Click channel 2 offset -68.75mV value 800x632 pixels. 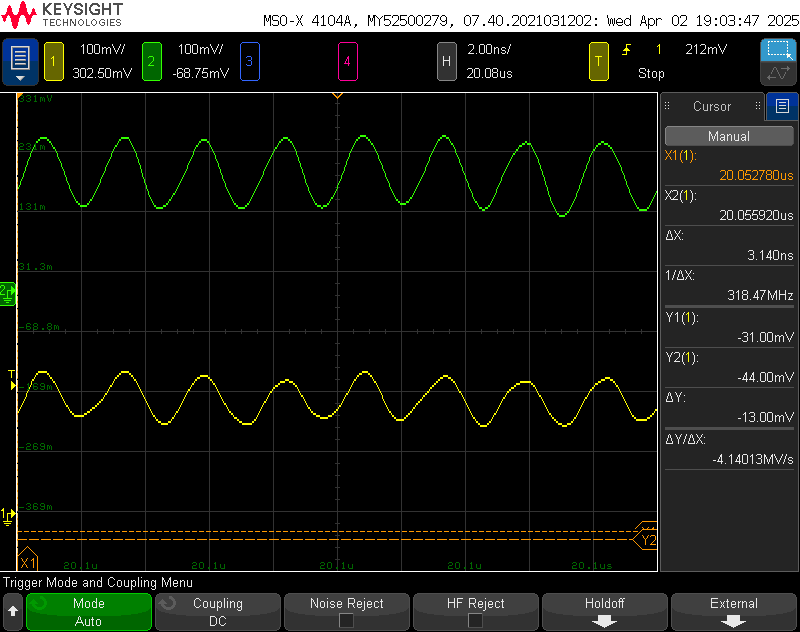pyautogui.click(x=201, y=73)
